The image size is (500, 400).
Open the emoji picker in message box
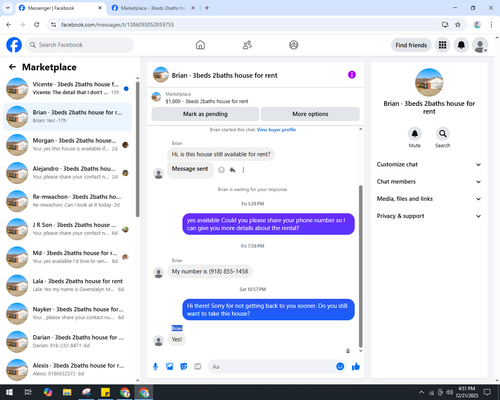pos(340,366)
